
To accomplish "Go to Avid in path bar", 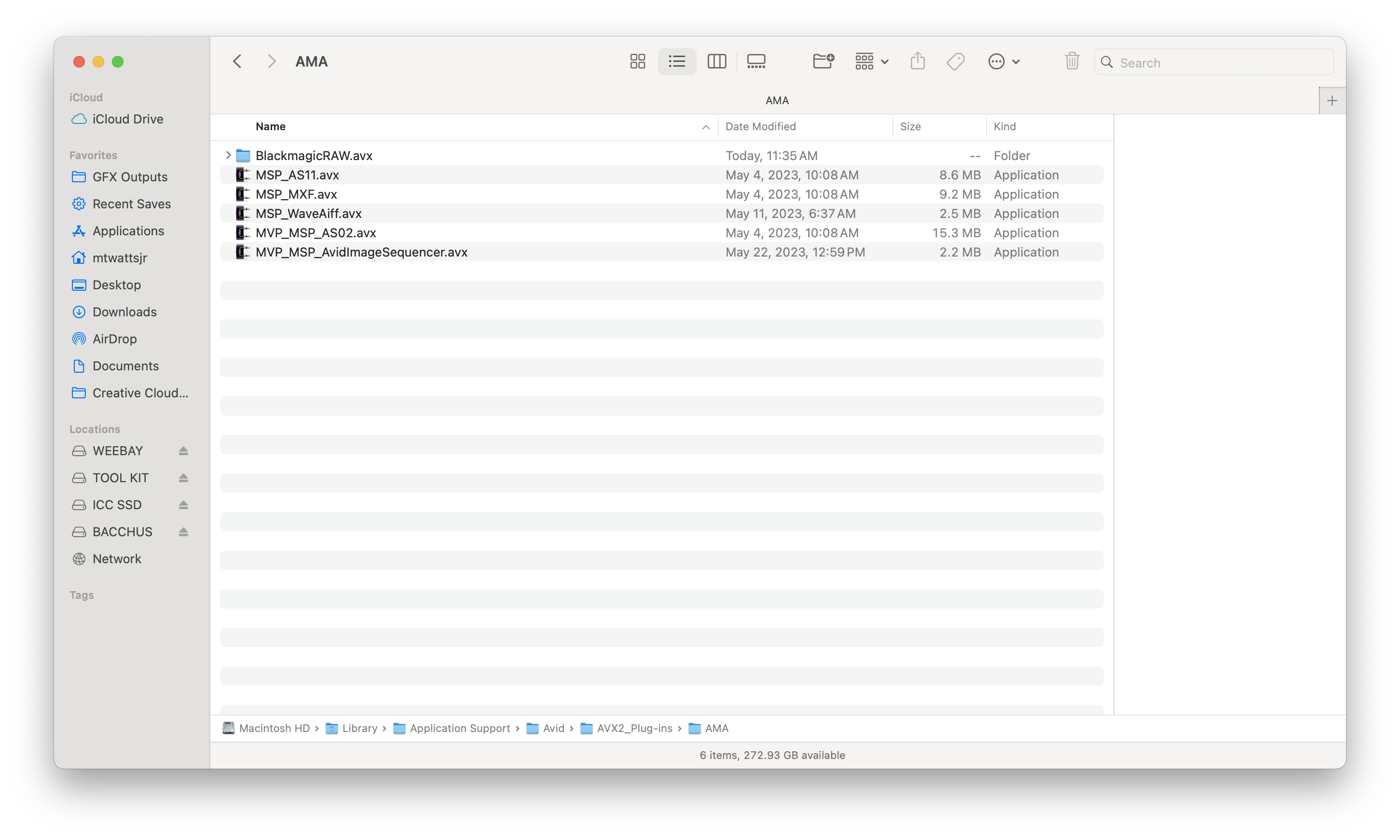I will point(545,728).
